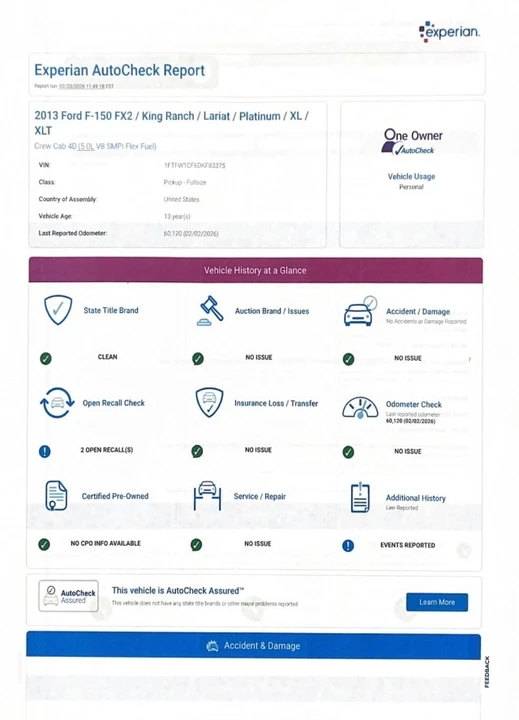Click the Accident / Damage car icon
This screenshot has width=519, height=720.
point(361,311)
